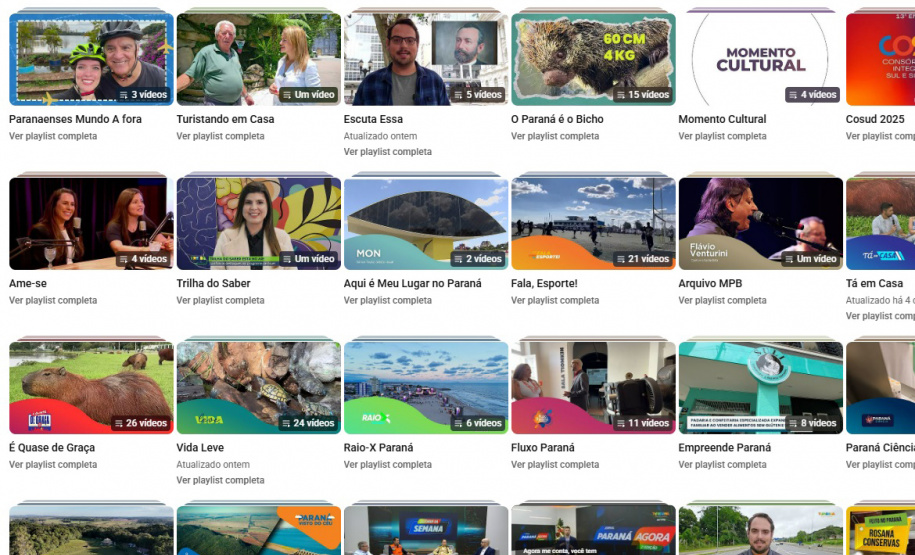
Task: Open the Vida Leve playlist thumbnail
Action: (x=259, y=388)
